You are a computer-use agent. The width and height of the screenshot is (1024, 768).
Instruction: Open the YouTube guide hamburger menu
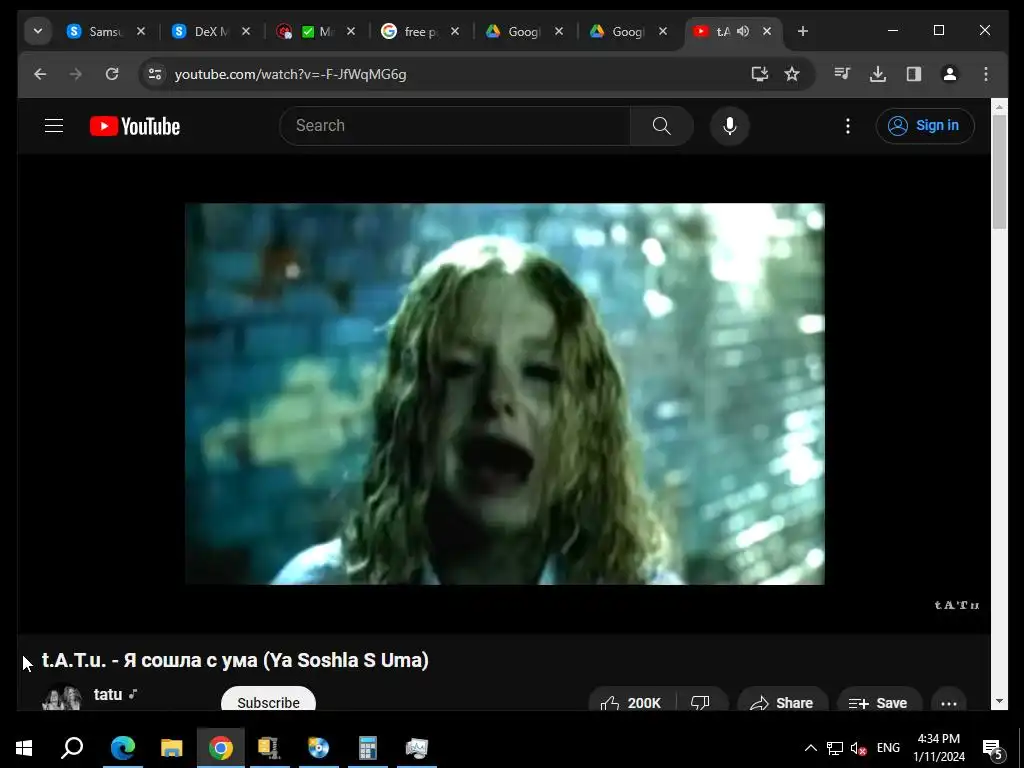54,125
